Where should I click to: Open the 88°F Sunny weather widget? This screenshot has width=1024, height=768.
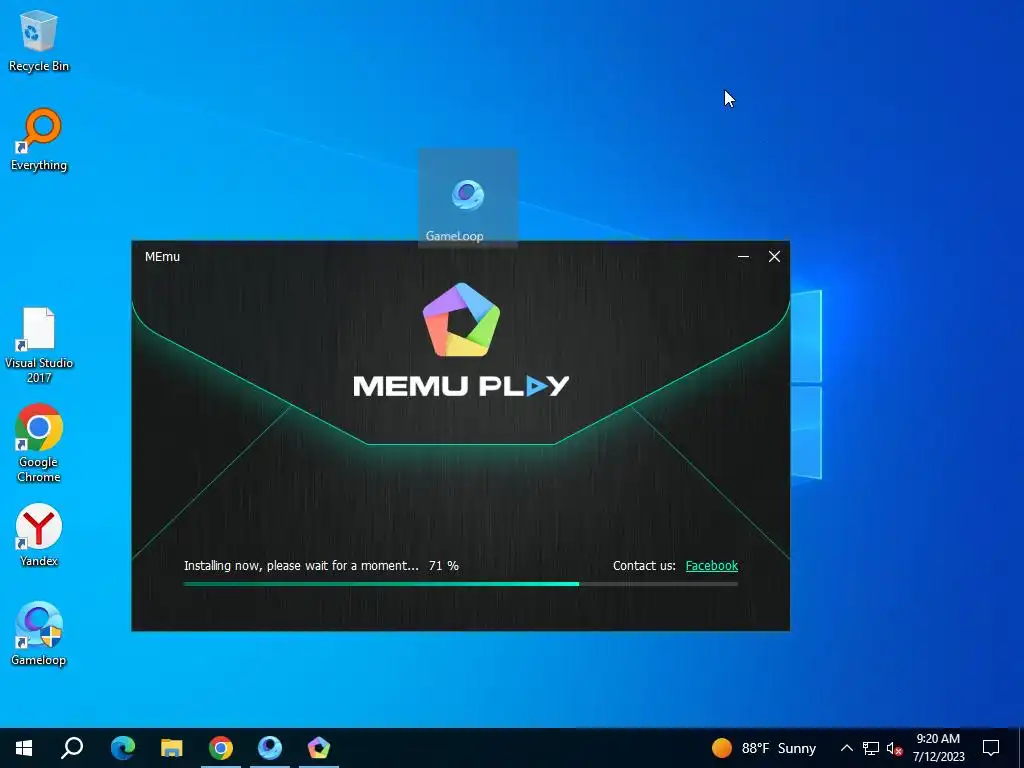click(763, 748)
